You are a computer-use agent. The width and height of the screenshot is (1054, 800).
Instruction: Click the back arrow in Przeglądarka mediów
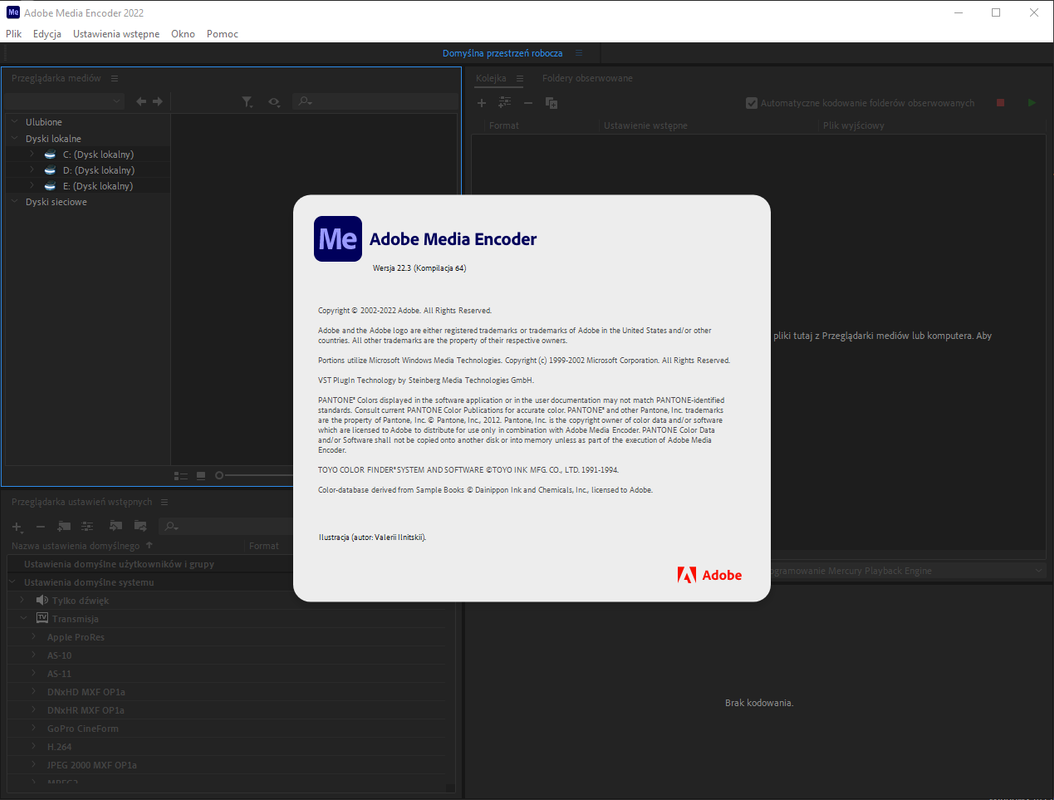pyautogui.click(x=140, y=102)
